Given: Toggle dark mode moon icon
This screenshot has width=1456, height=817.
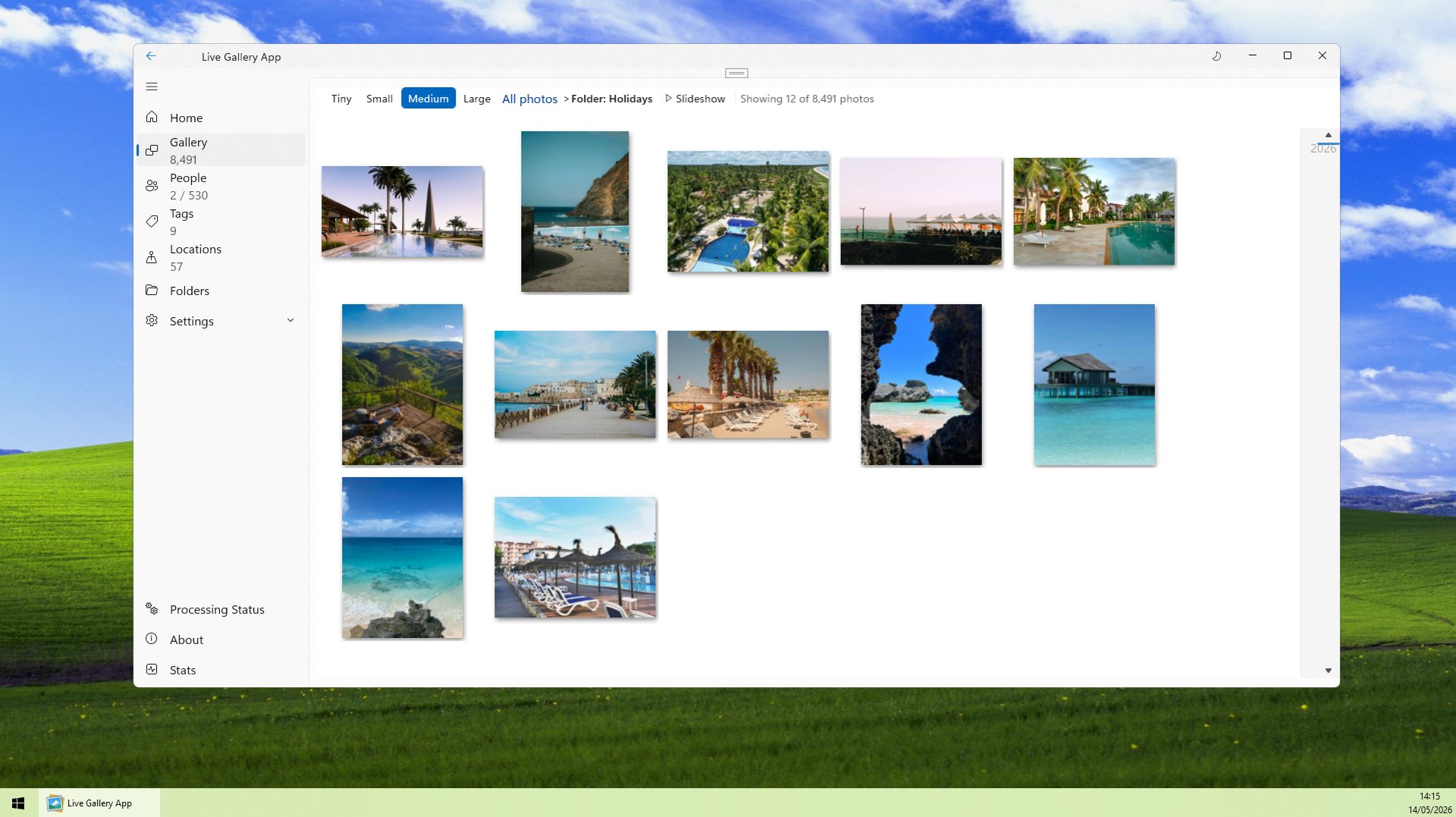Looking at the screenshot, I should (x=1216, y=56).
